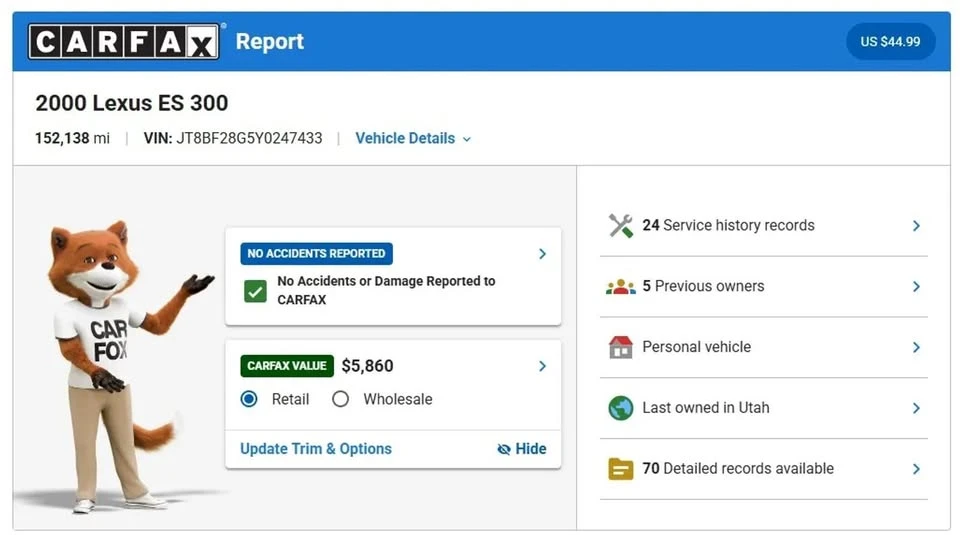Open the CARFAX value chevron
960x535 pixels.
tap(542, 366)
